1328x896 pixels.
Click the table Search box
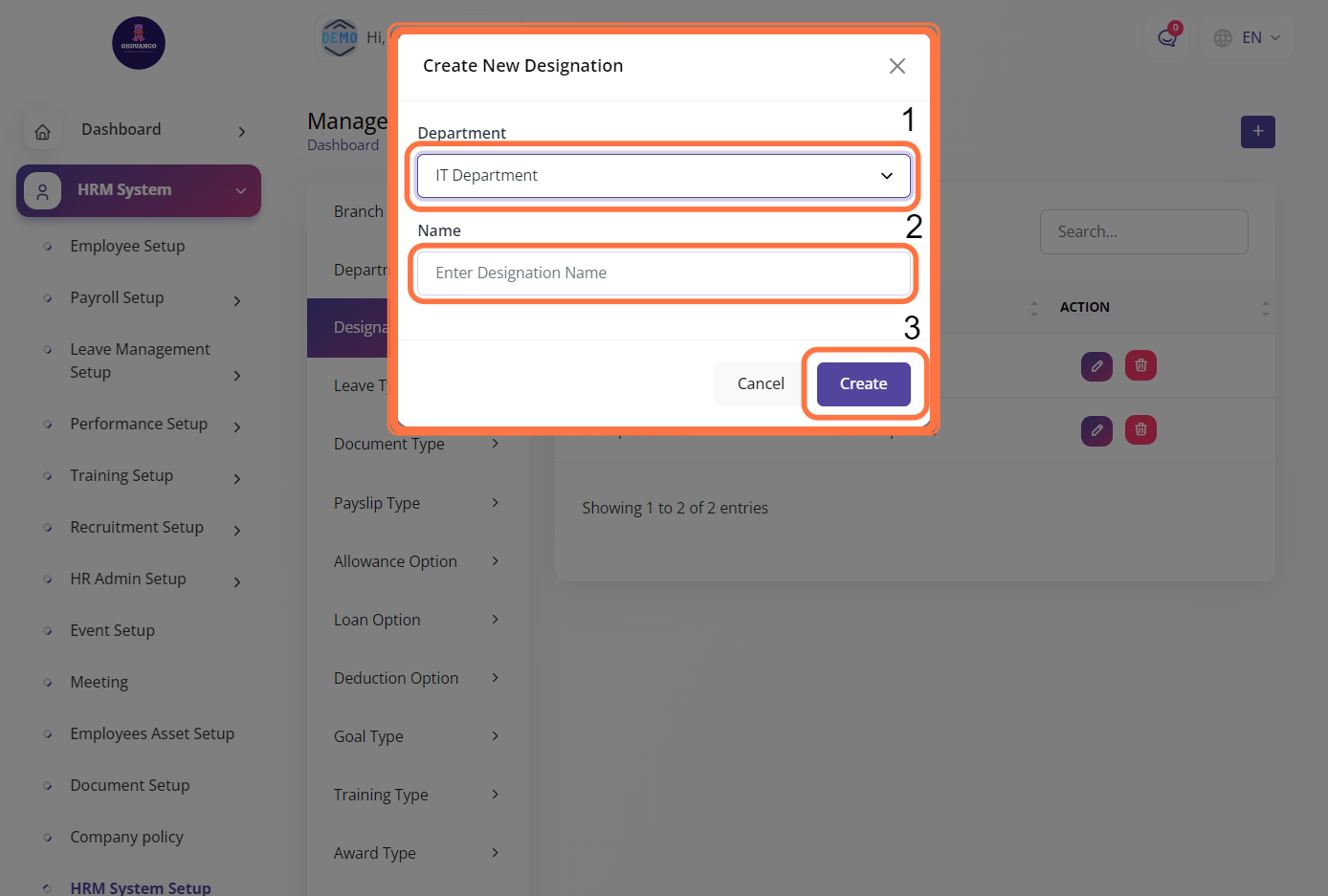click(x=1143, y=231)
